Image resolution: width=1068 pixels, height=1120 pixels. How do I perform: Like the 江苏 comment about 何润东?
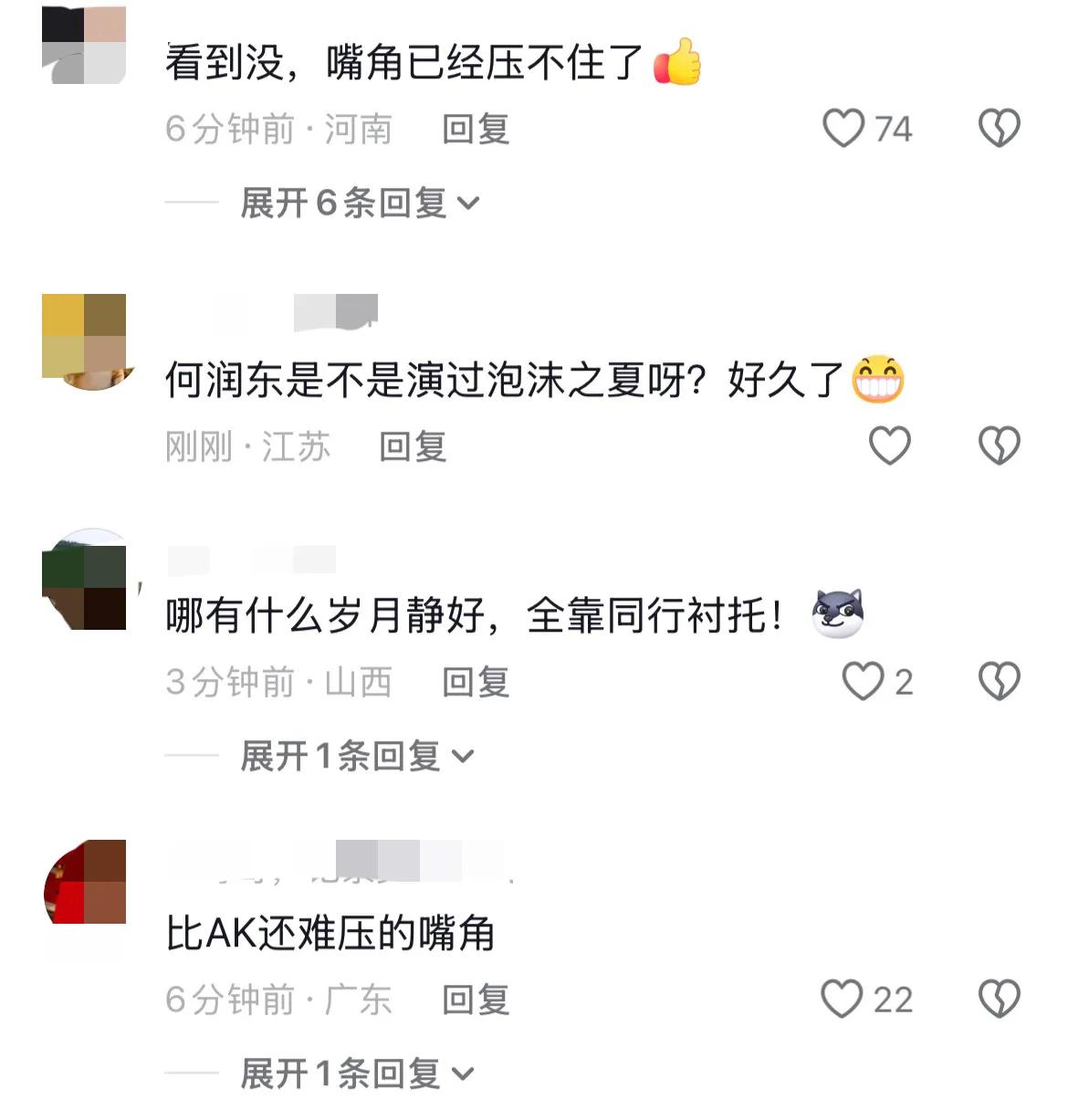click(x=889, y=445)
